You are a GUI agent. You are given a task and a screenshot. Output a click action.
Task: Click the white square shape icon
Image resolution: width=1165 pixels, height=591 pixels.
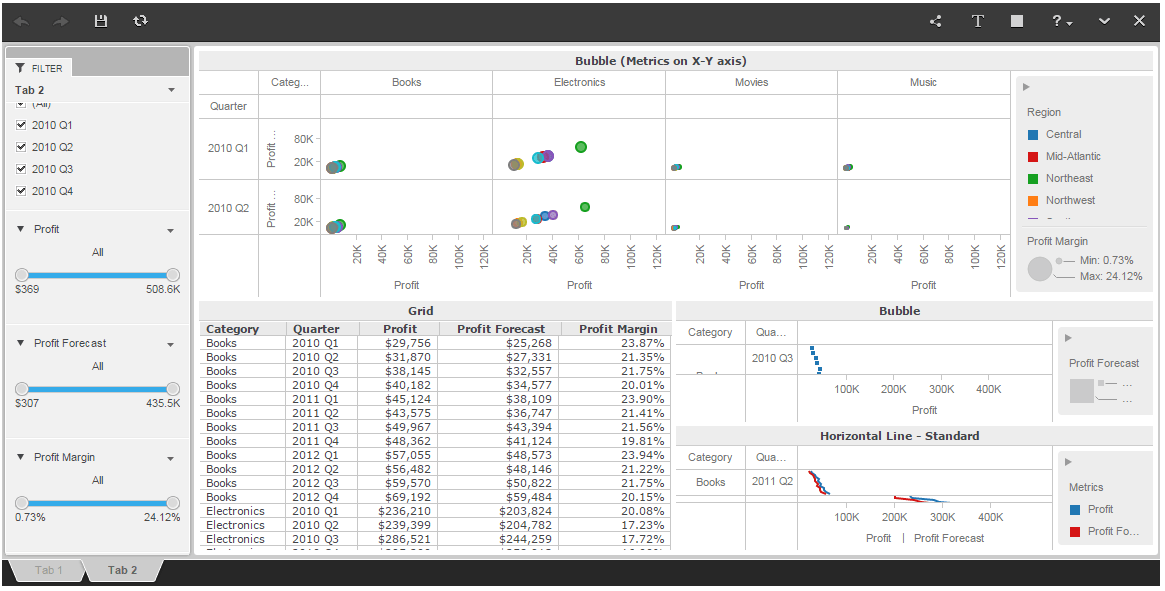click(x=1016, y=21)
